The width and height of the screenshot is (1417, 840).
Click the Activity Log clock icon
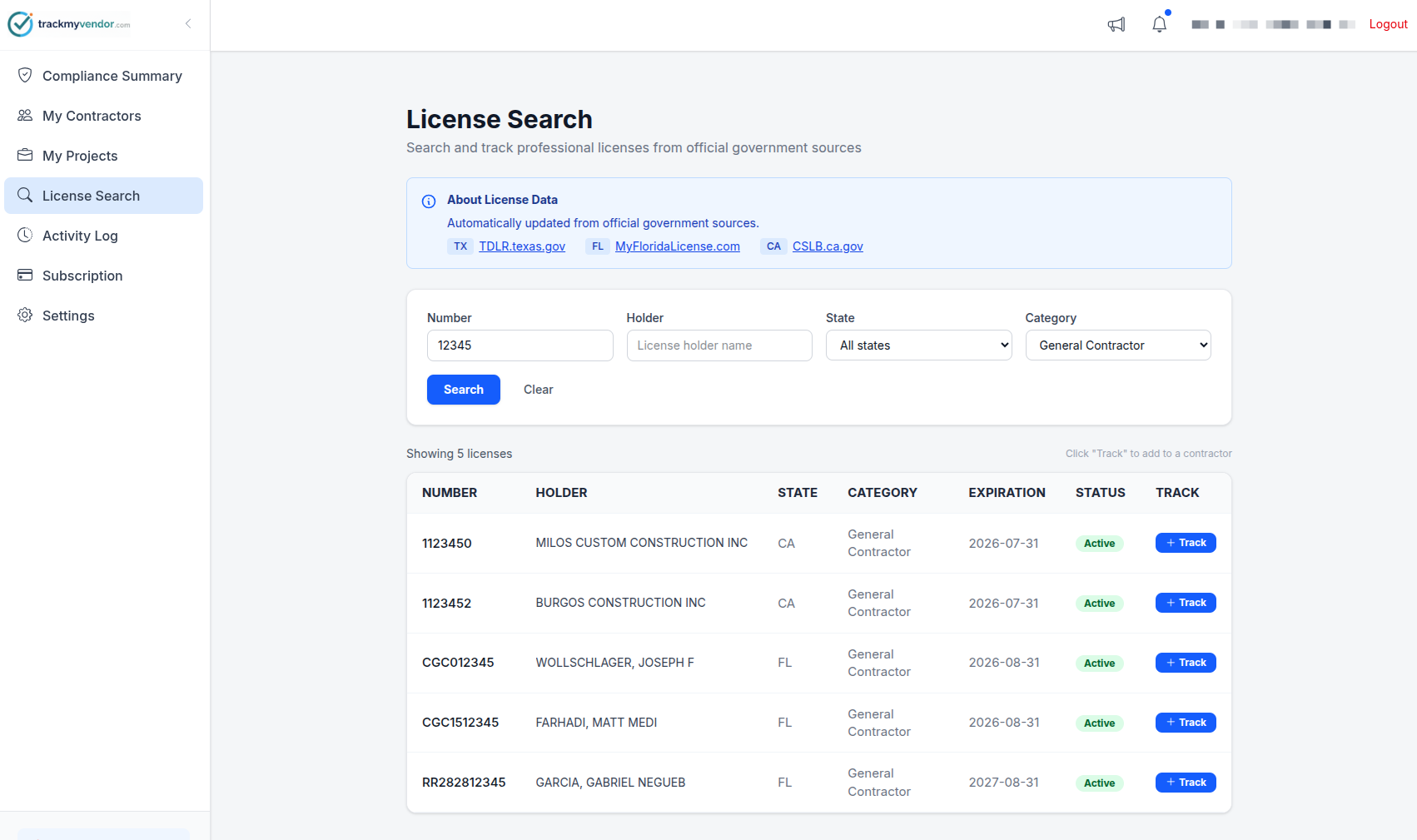[x=25, y=236]
